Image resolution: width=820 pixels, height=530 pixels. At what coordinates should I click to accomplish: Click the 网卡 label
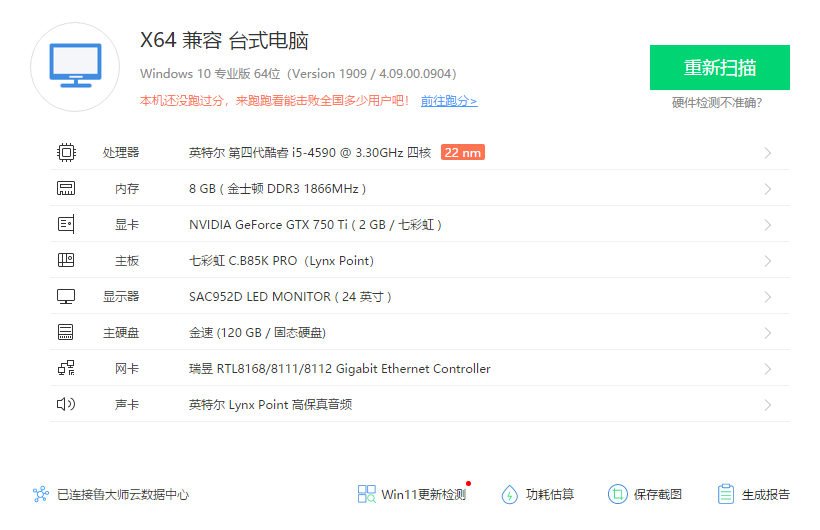(127, 369)
